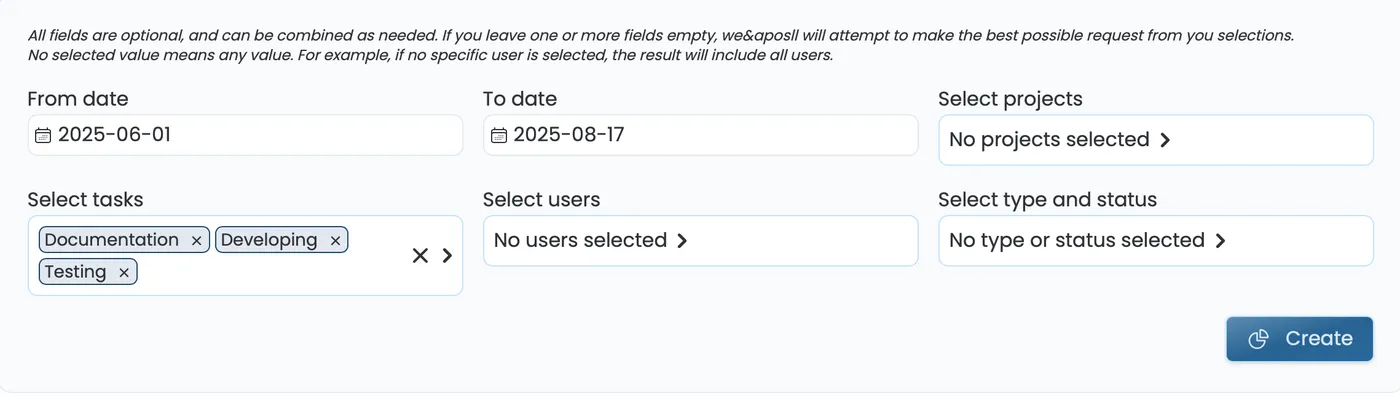The height and width of the screenshot is (398, 1400).
Task: Remove the Developing task tag
Action: pos(335,241)
